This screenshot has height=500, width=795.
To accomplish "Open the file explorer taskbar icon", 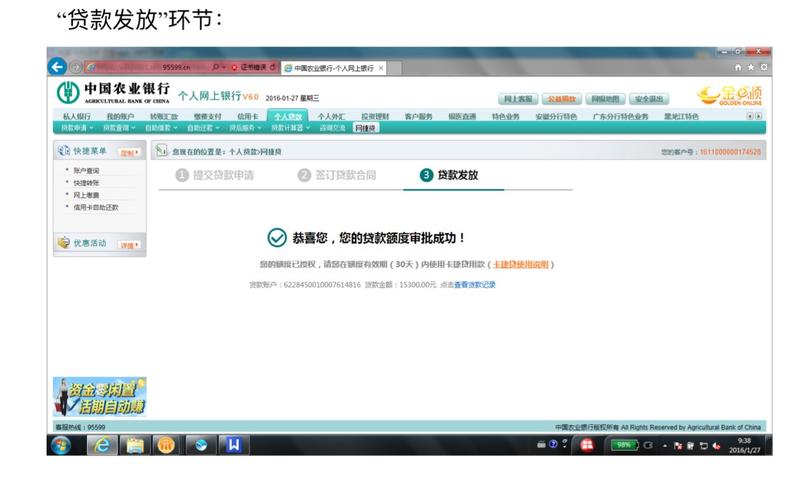I will [135, 445].
